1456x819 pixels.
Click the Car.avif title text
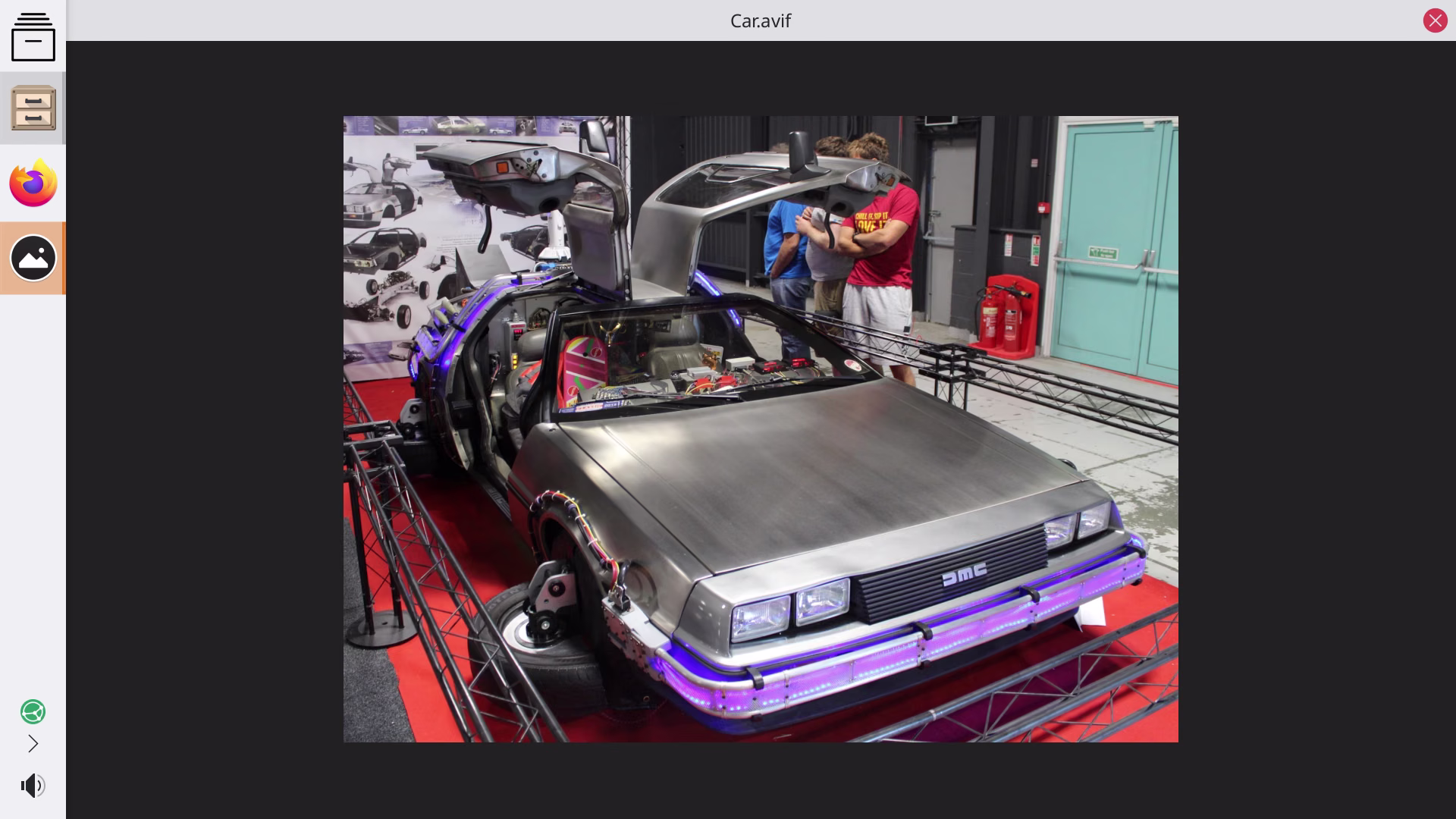(761, 20)
